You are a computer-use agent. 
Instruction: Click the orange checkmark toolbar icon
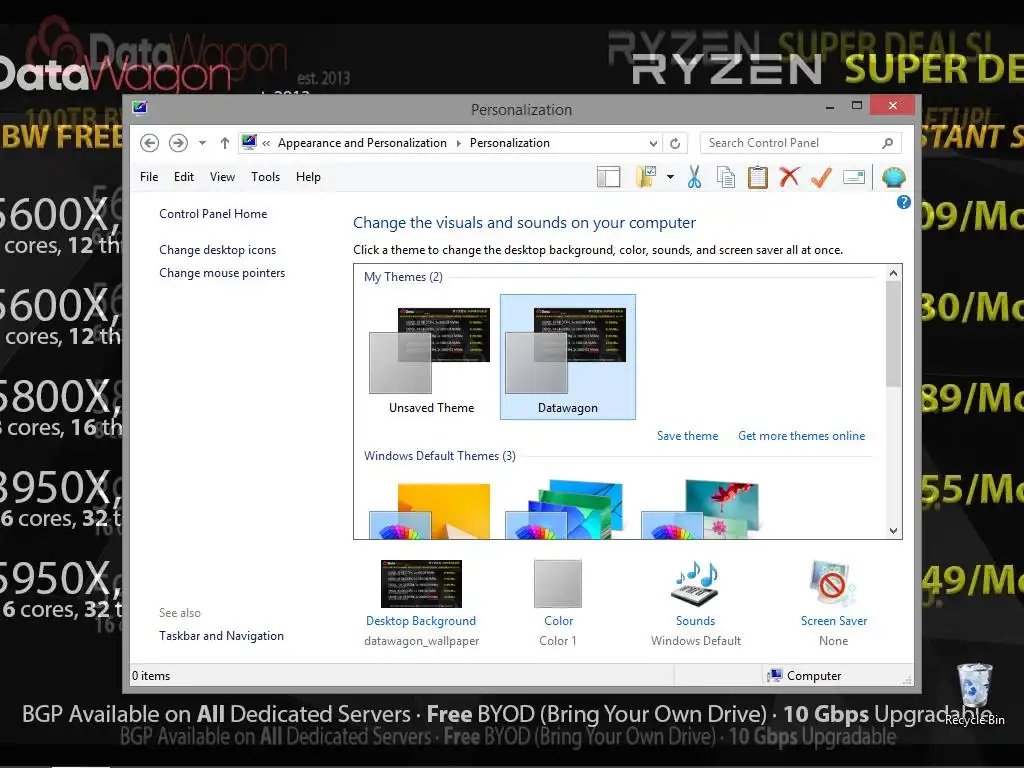pos(821,177)
